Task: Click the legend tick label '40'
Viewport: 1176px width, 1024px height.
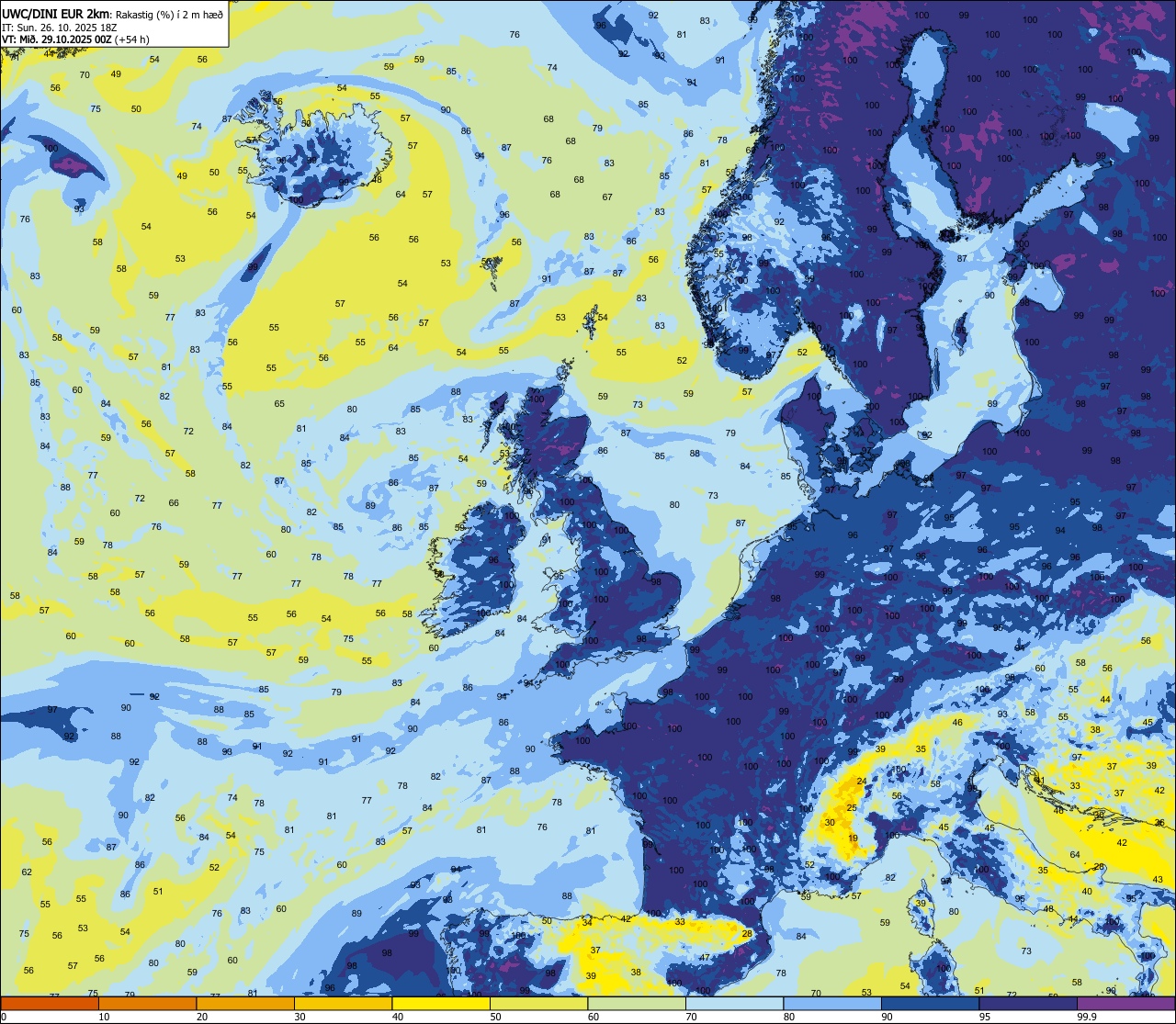Action: coord(398,1017)
